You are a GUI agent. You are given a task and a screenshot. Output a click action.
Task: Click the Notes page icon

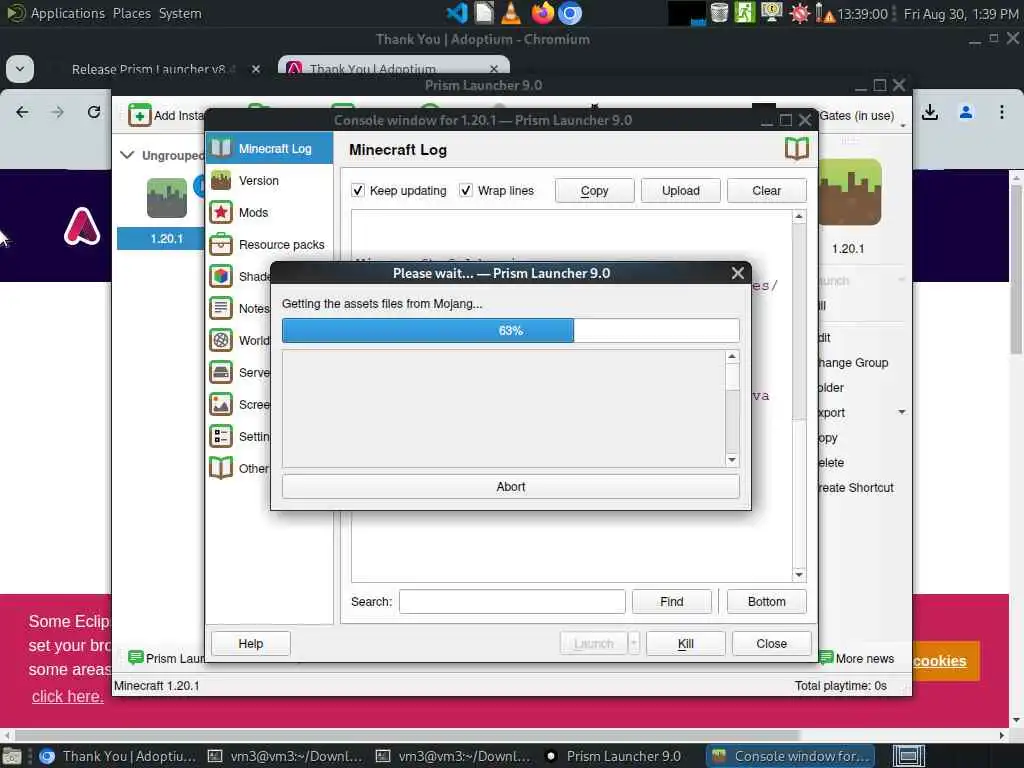(x=221, y=308)
